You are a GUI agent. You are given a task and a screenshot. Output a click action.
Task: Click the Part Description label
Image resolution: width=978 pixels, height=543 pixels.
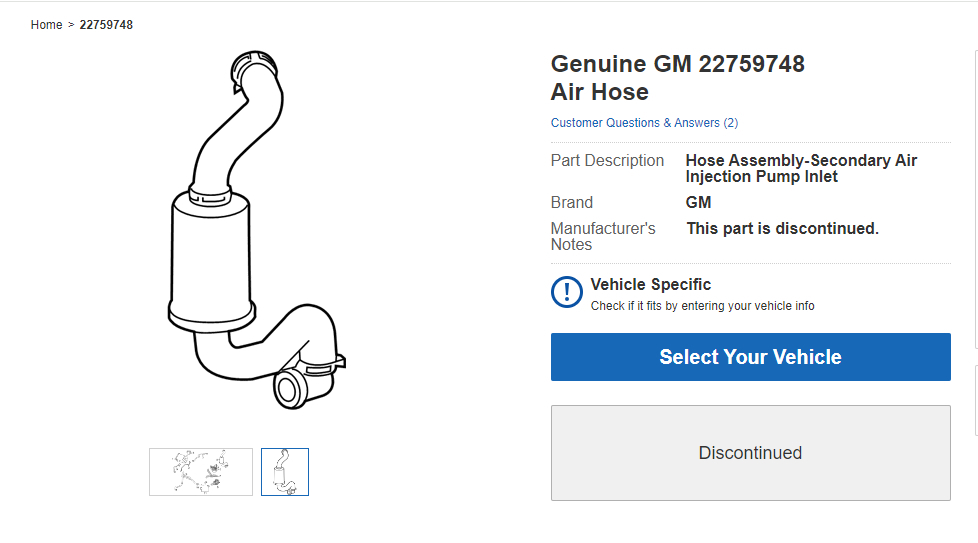coord(607,161)
